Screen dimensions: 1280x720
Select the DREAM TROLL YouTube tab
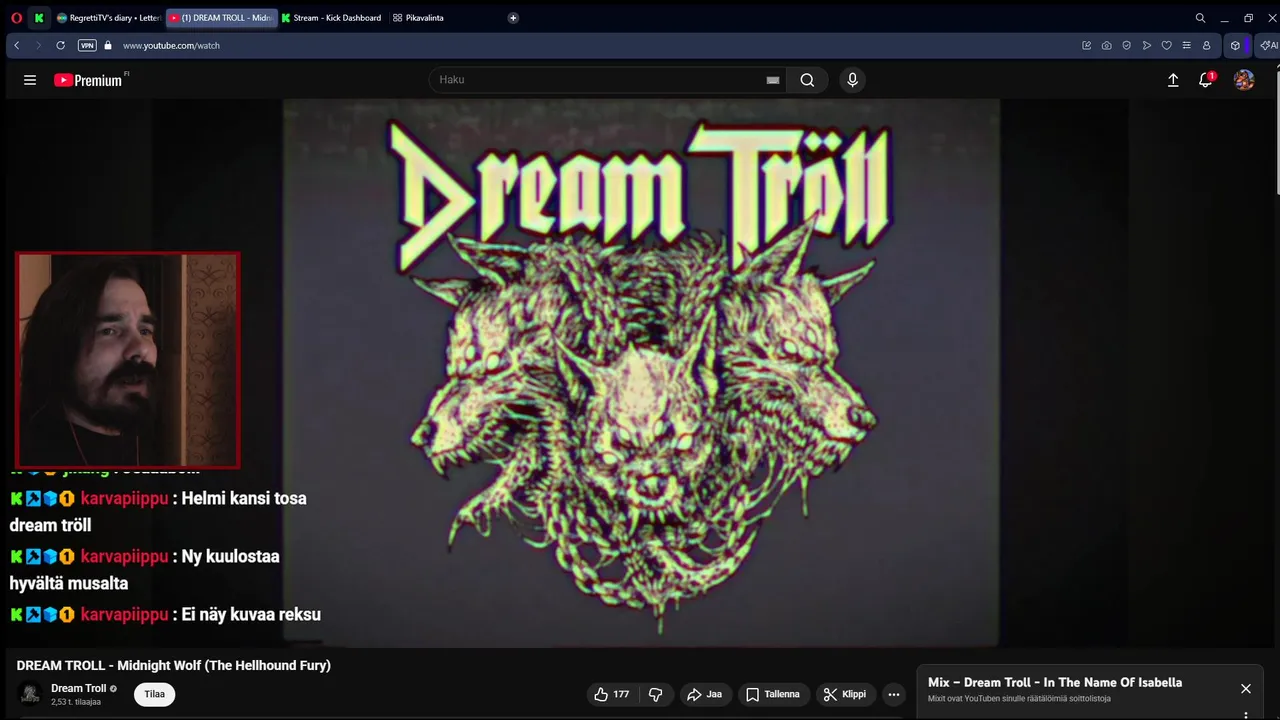point(221,18)
